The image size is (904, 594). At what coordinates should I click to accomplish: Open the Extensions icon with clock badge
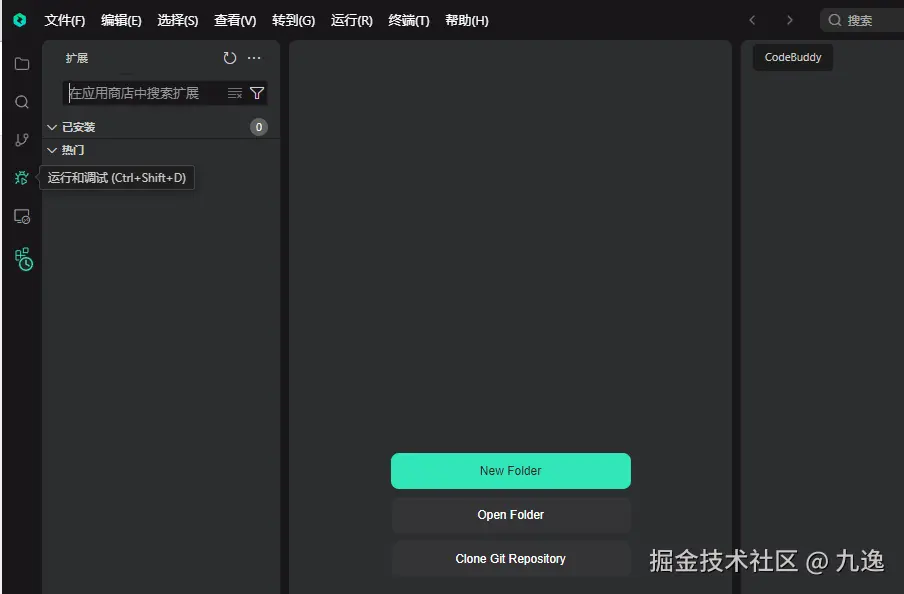[23, 259]
